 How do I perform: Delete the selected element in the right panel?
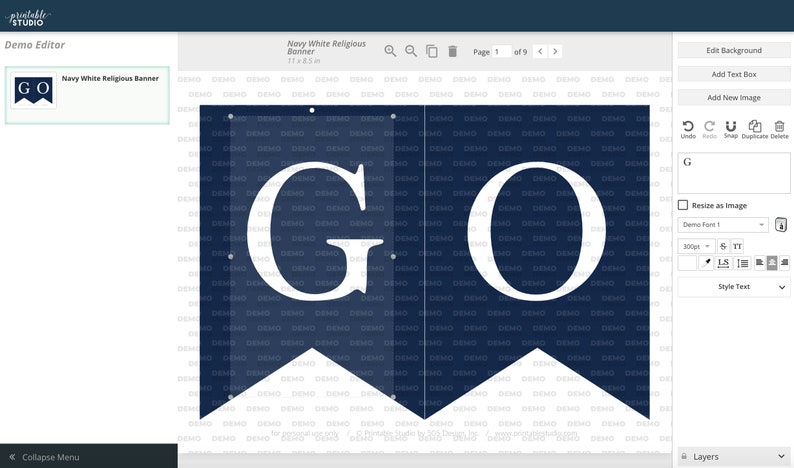779,129
